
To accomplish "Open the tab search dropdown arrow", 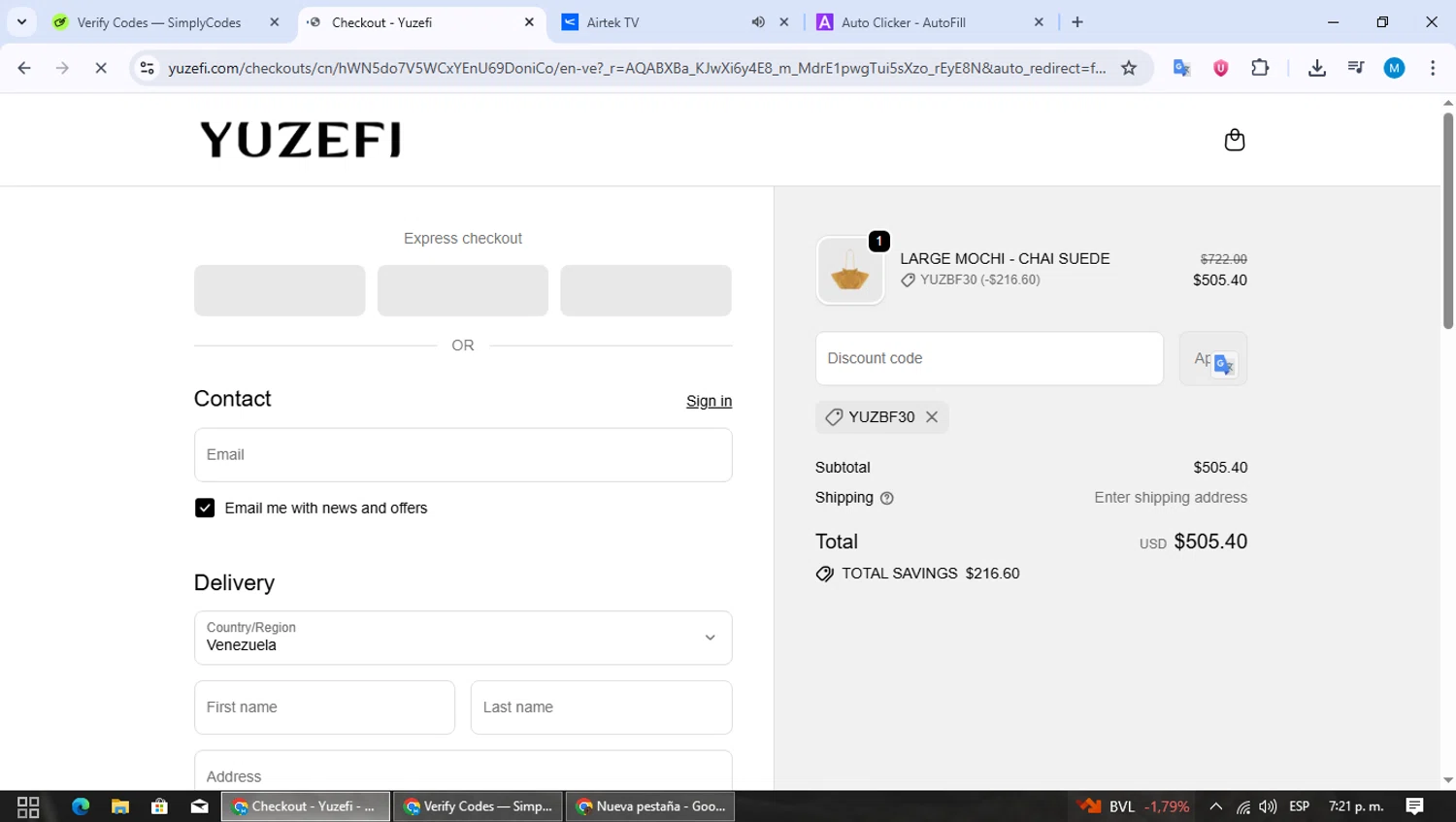I will click(21, 22).
